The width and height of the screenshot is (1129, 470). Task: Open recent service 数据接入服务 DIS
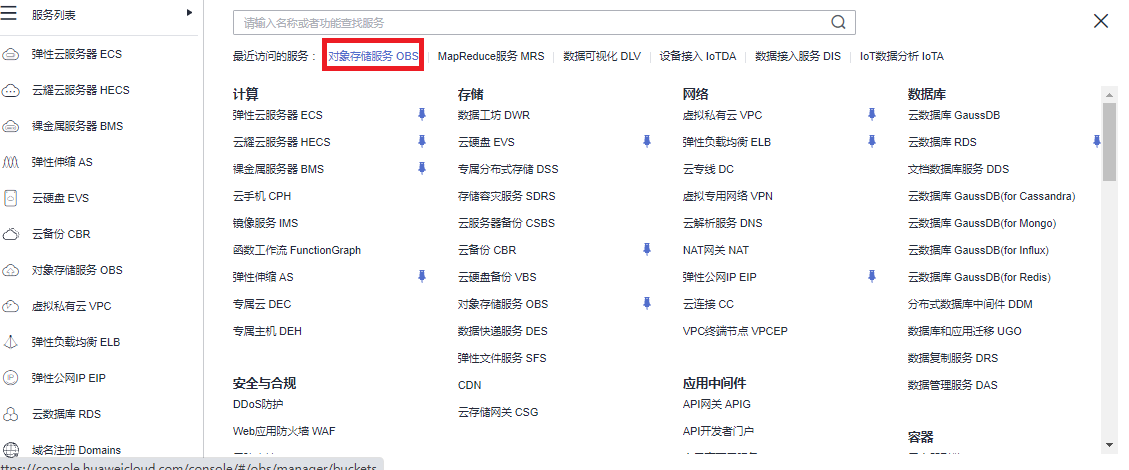click(x=798, y=56)
